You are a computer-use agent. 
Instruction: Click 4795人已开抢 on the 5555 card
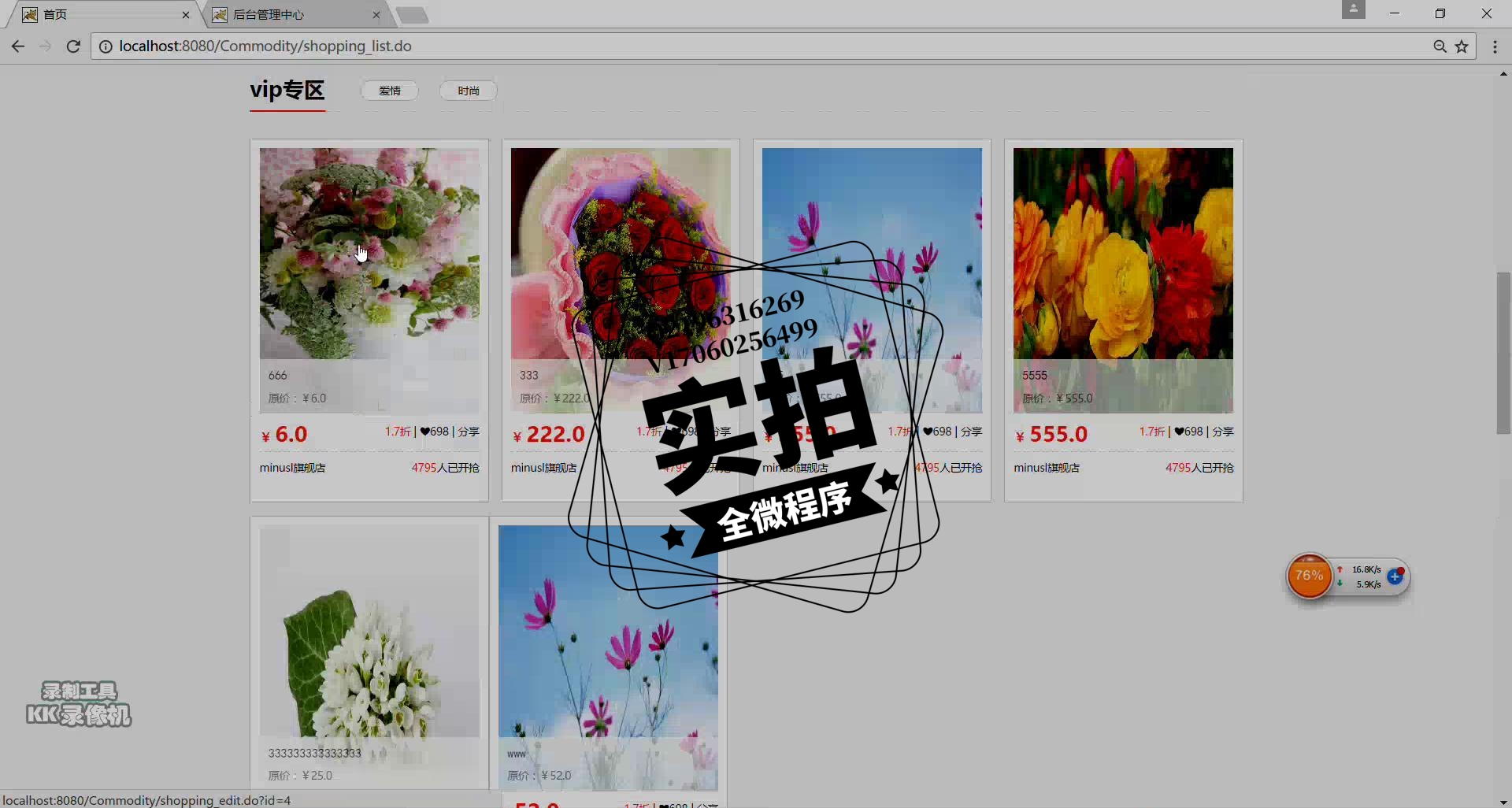tap(1199, 468)
